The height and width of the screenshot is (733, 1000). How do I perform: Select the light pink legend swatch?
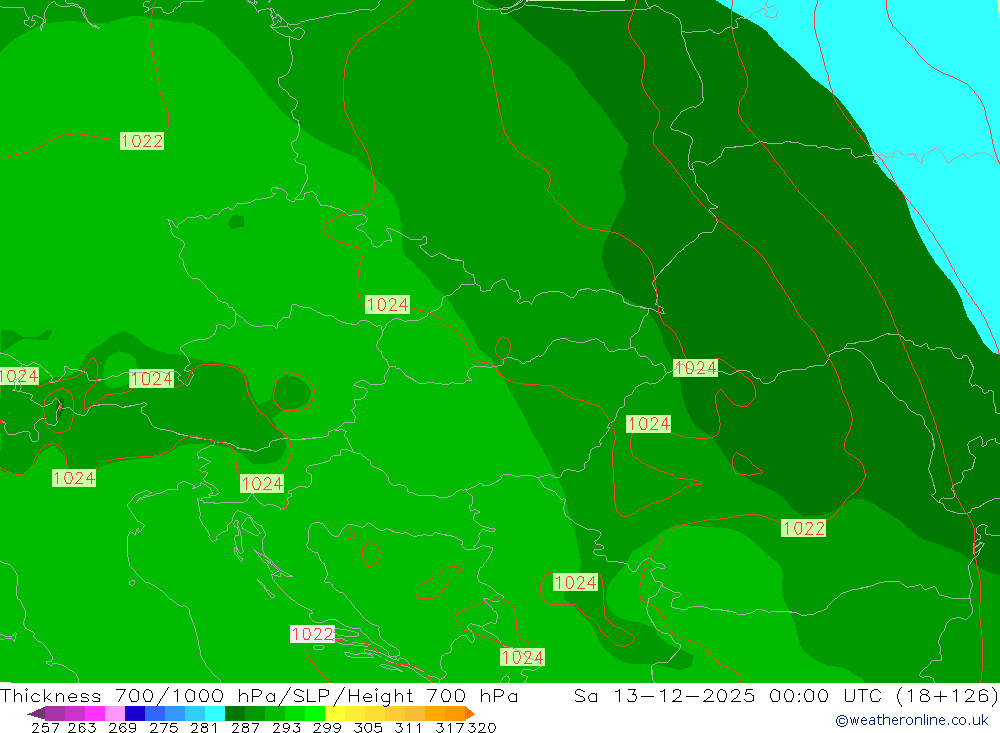tap(115, 713)
